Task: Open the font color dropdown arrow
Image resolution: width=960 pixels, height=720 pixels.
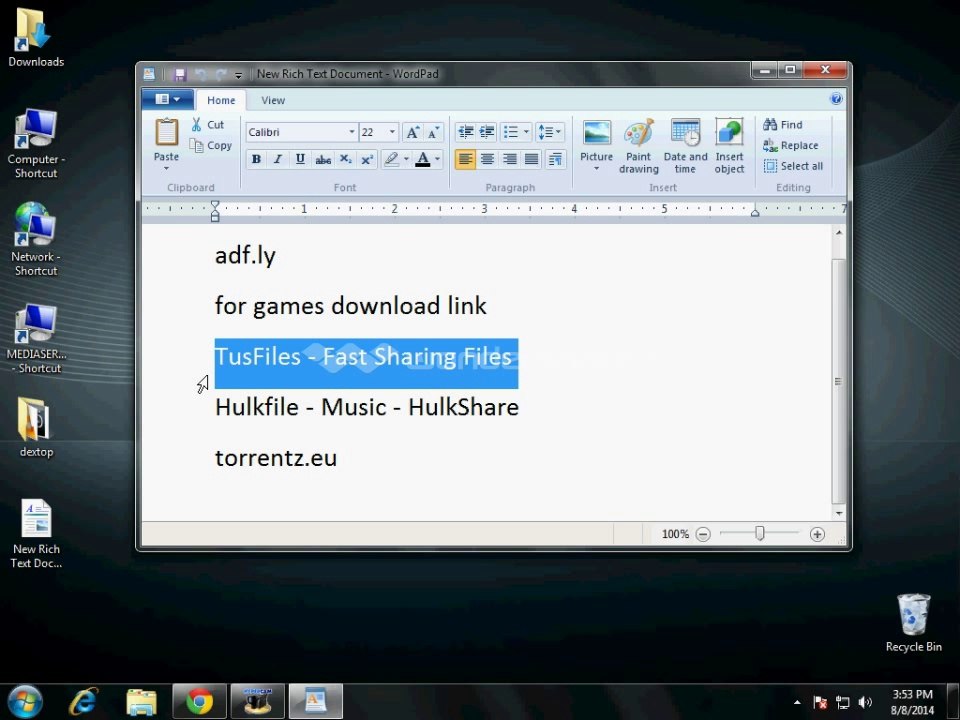Action: click(437, 159)
